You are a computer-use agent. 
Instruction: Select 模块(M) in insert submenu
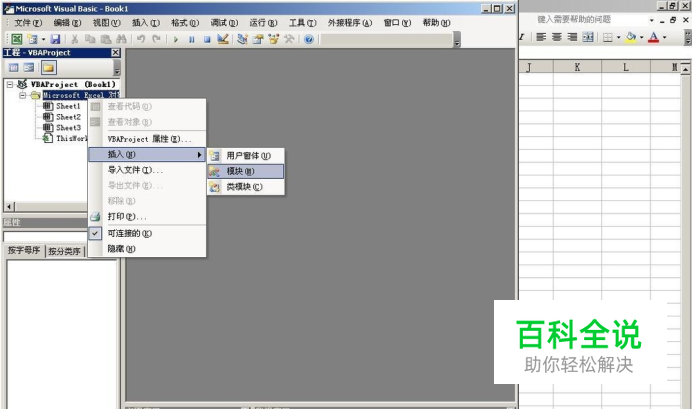point(246,171)
